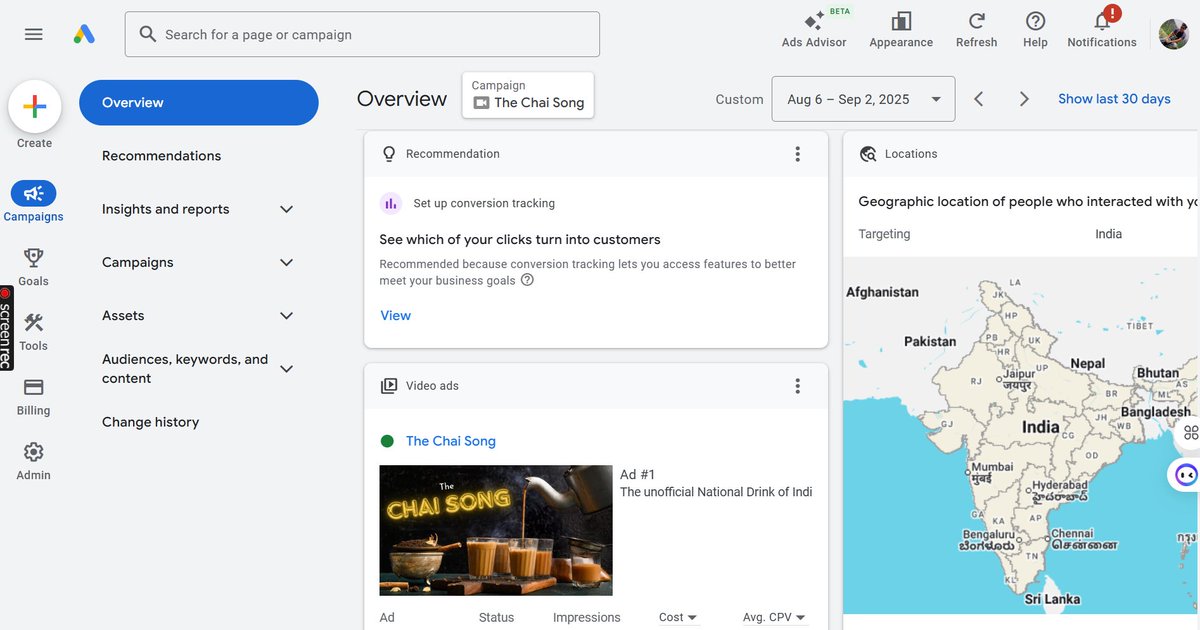Open The Chai Song ad link
This screenshot has width=1200, height=630.
pyautogui.click(x=450, y=441)
